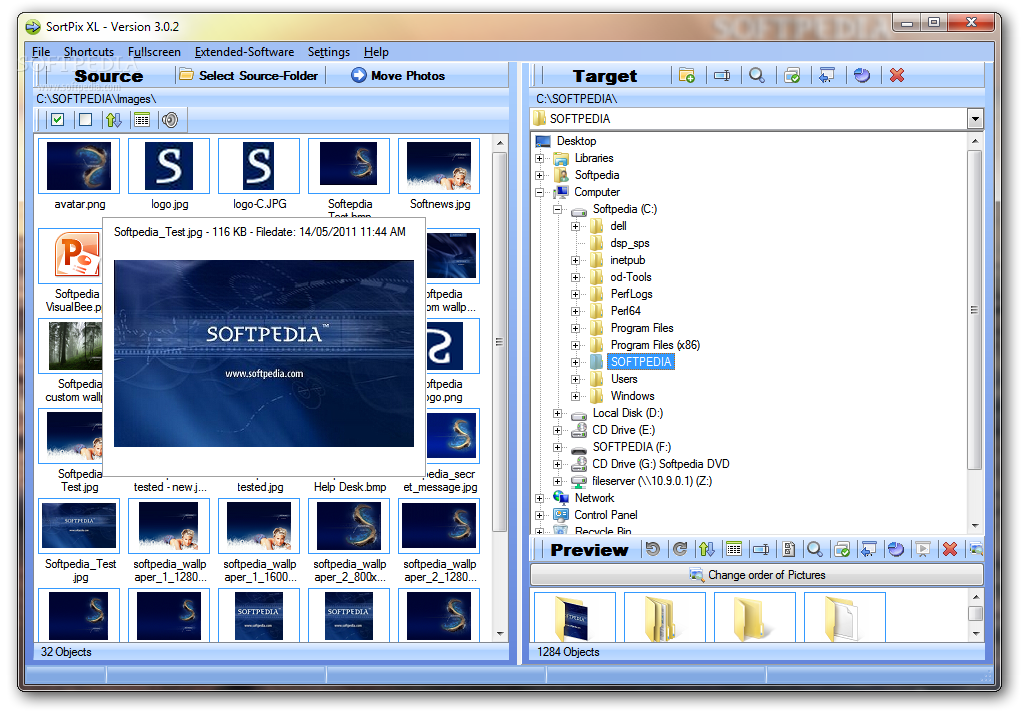Click the blue arrow board icon in Target toolbar

tap(826, 76)
